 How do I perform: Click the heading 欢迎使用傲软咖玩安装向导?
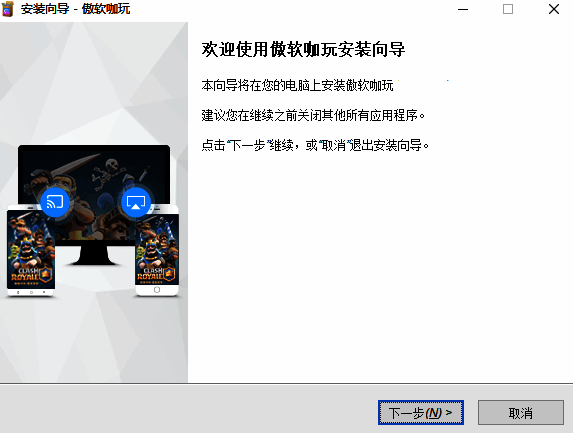click(x=303, y=49)
